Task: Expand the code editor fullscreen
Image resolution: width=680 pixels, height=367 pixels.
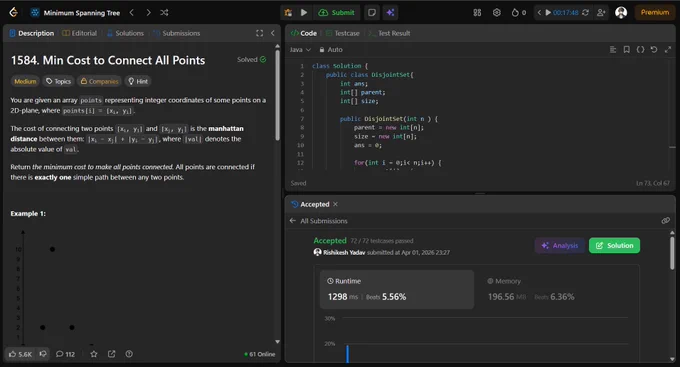Action: [668, 49]
